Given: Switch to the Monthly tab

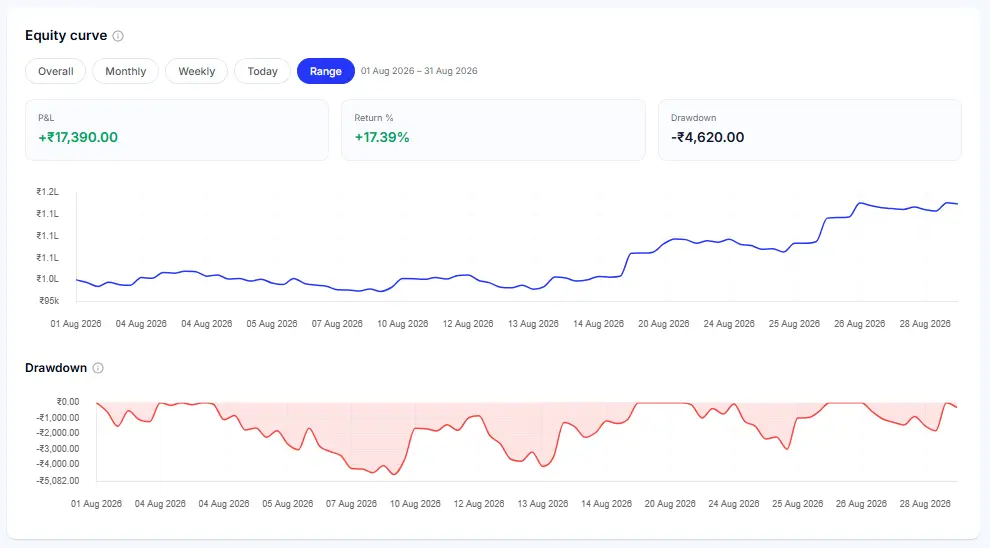Looking at the screenshot, I should tap(126, 71).
